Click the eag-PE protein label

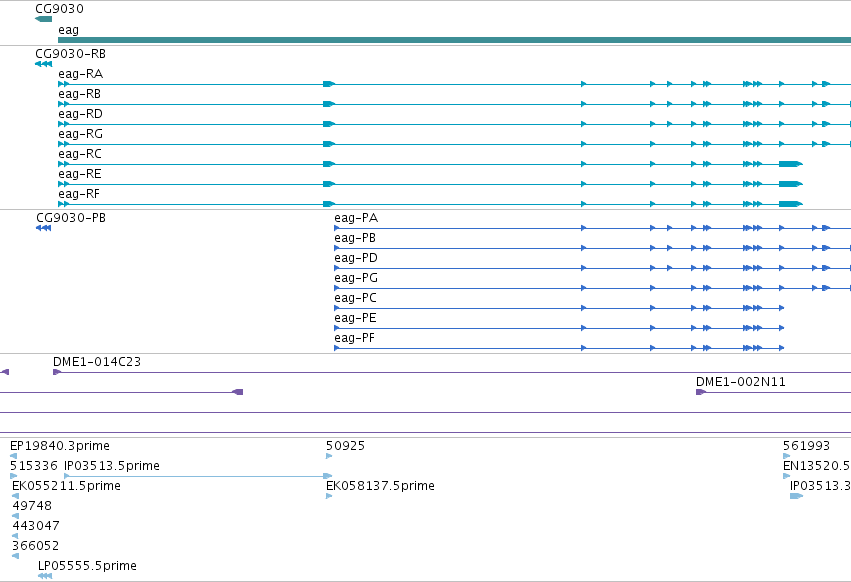(355, 319)
